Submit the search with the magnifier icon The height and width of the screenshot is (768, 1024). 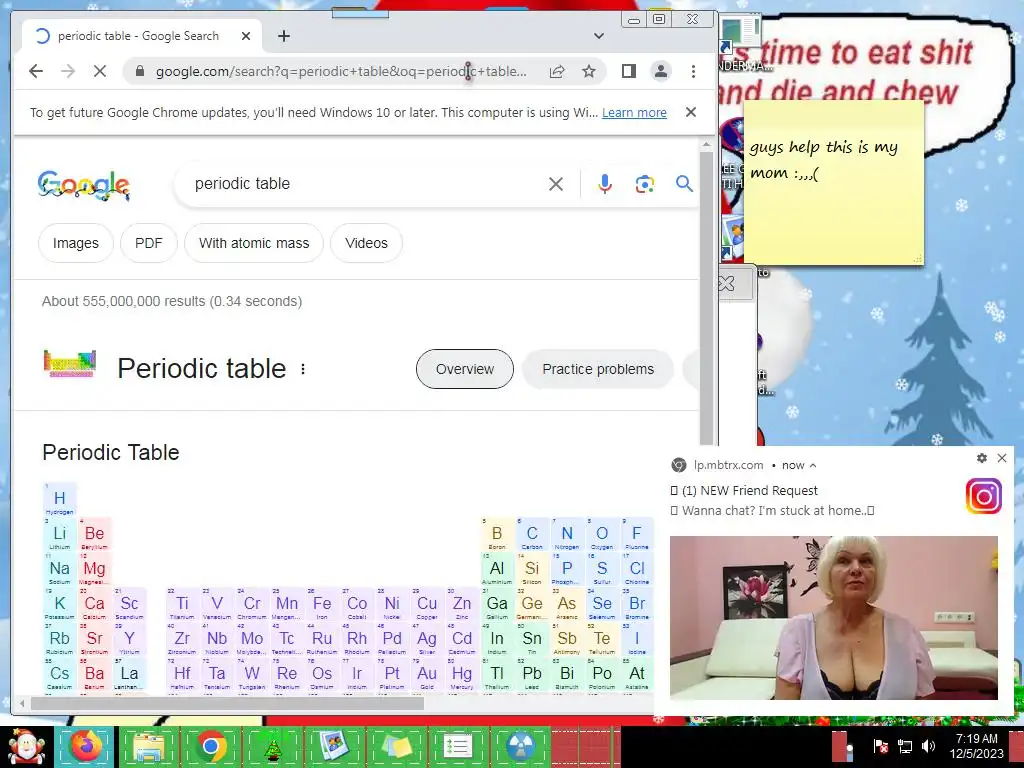tap(684, 184)
